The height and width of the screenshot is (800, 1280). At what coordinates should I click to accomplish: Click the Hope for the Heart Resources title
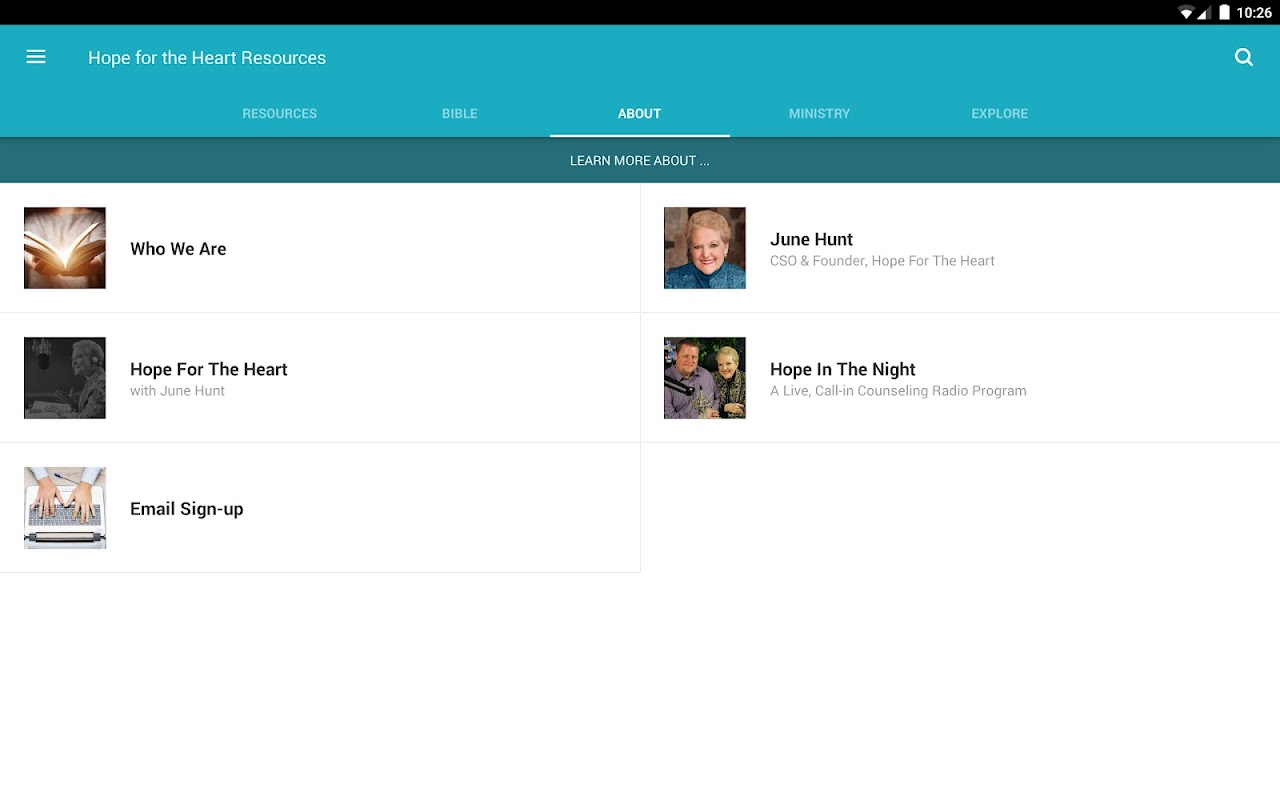[x=207, y=58]
